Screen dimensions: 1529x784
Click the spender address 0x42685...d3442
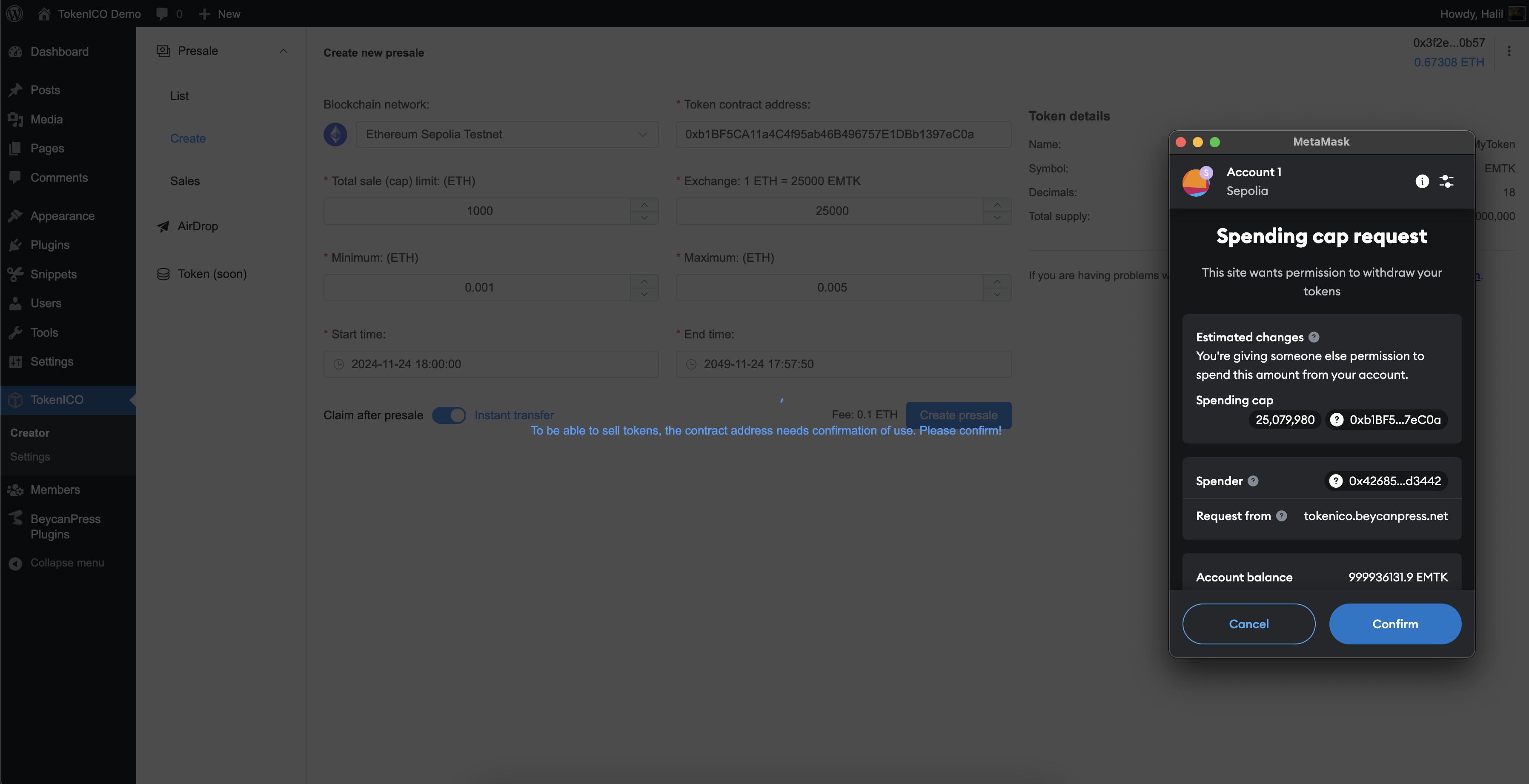pyautogui.click(x=1386, y=481)
